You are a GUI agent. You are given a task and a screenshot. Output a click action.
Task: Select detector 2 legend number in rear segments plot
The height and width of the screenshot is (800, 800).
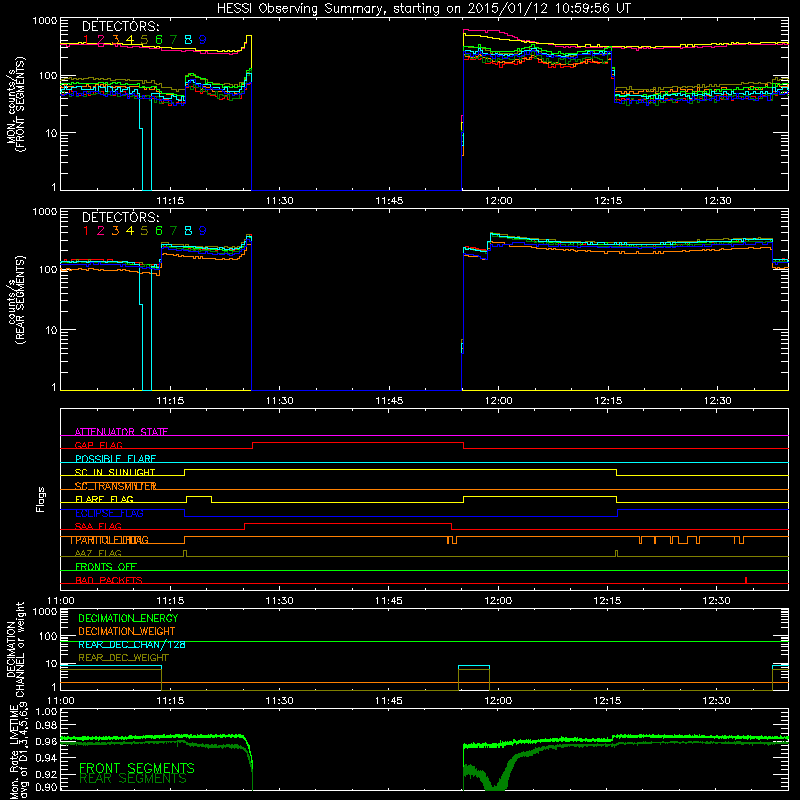pos(101,231)
